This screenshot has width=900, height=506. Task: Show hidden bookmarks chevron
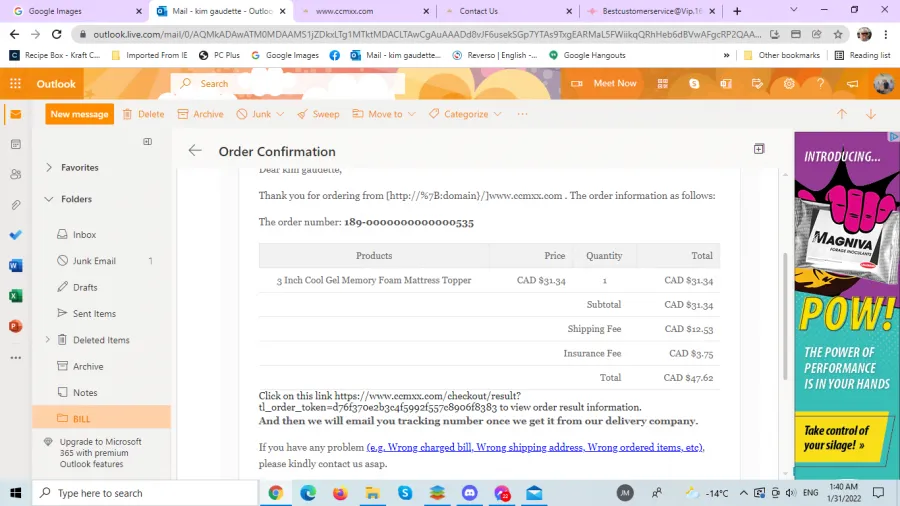coord(727,55)
